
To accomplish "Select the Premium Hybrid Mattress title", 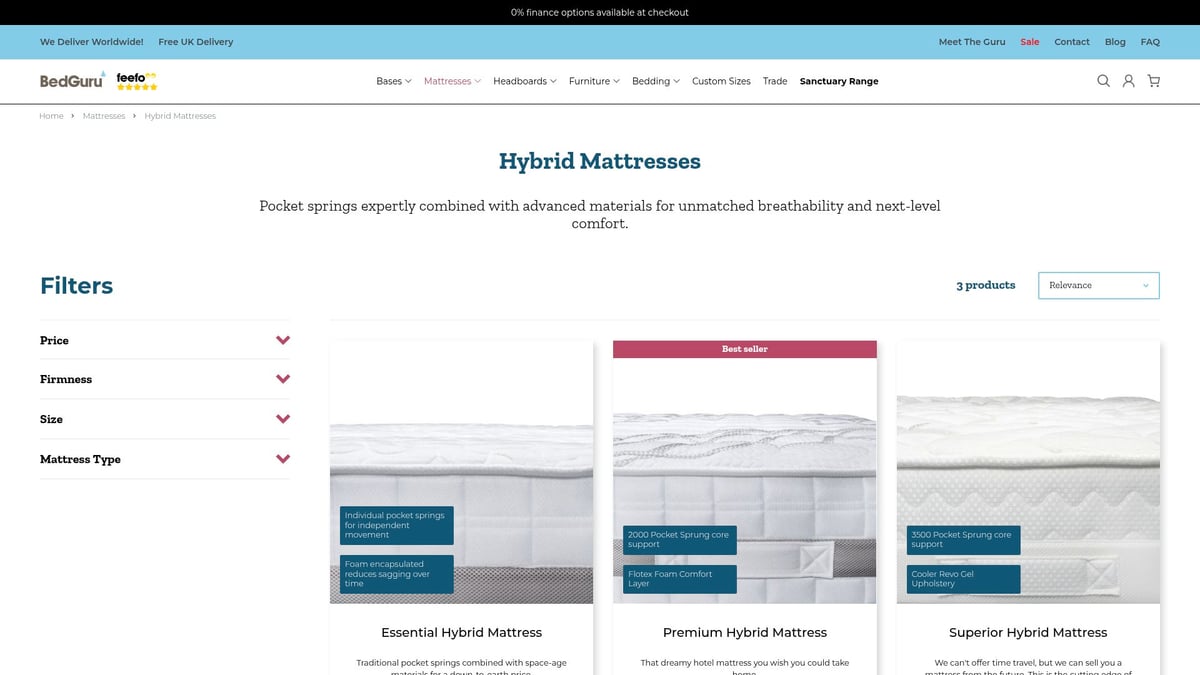I will [744, 632].
